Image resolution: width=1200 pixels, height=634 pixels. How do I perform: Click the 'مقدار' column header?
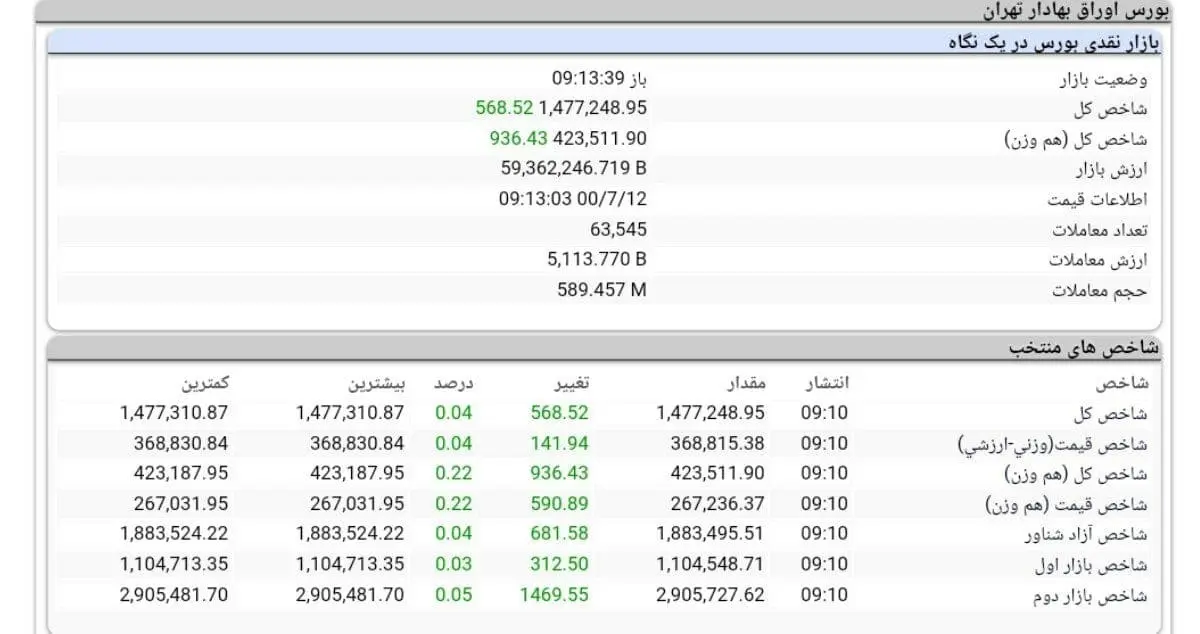click(744, 383)
